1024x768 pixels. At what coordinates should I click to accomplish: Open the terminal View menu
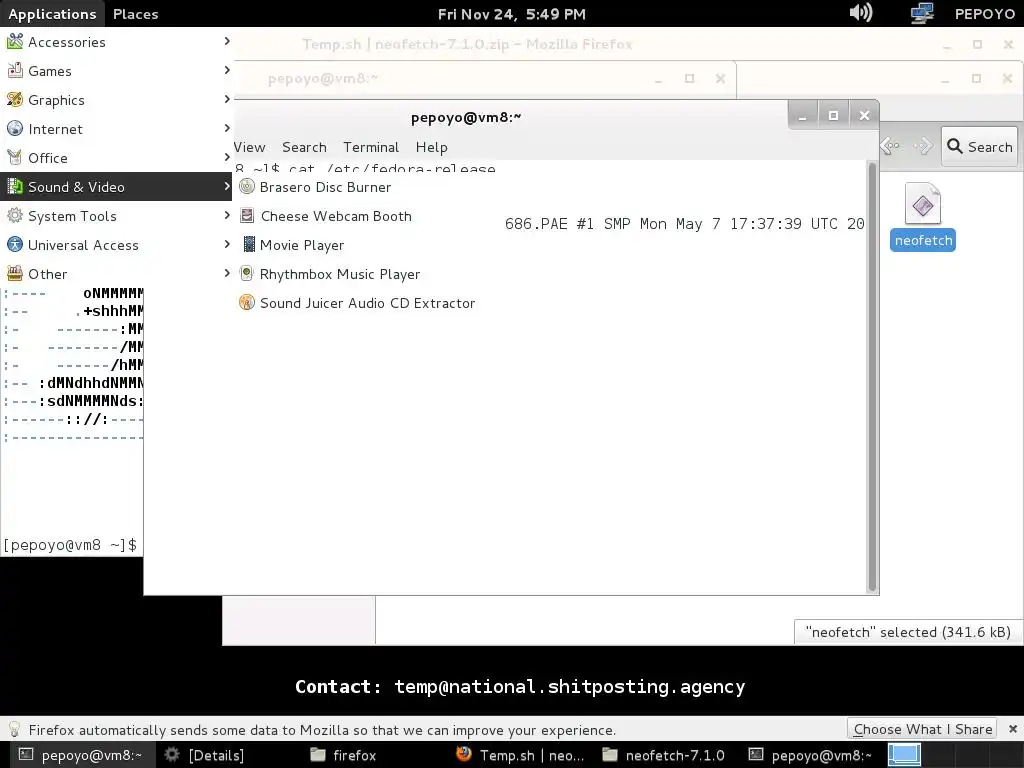[249, 148]
